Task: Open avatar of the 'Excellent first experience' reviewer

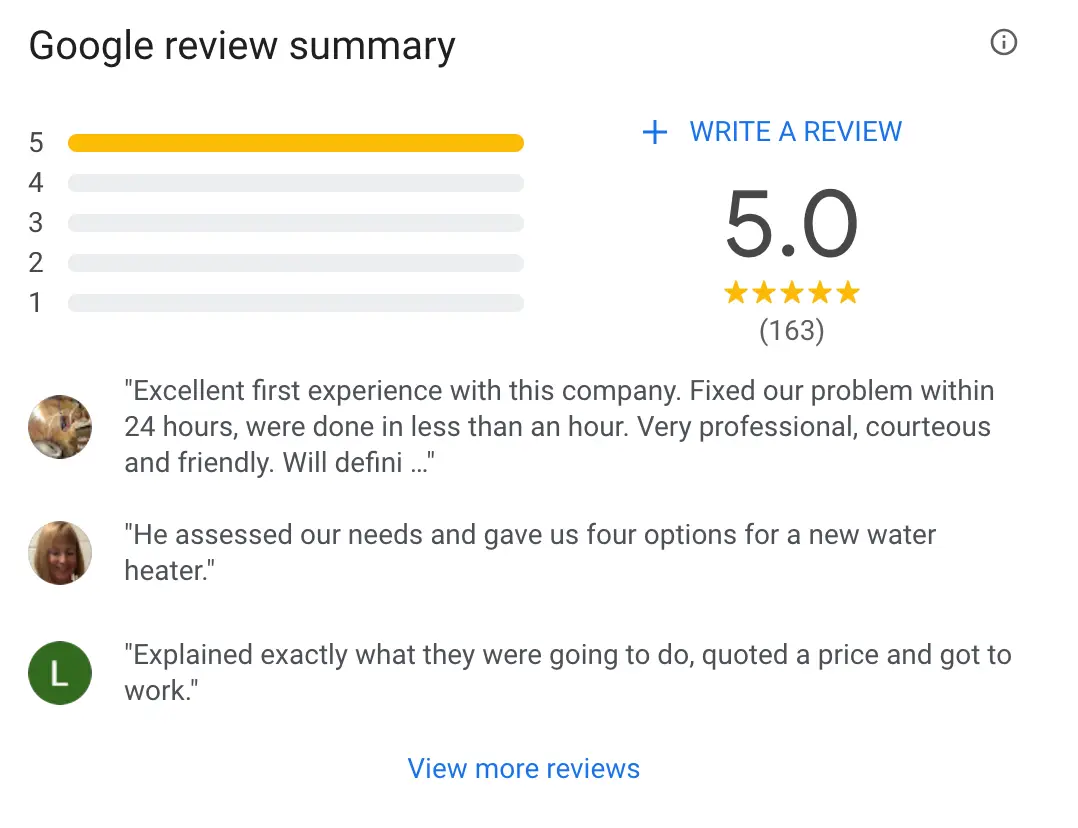Action: pos(60,427)
